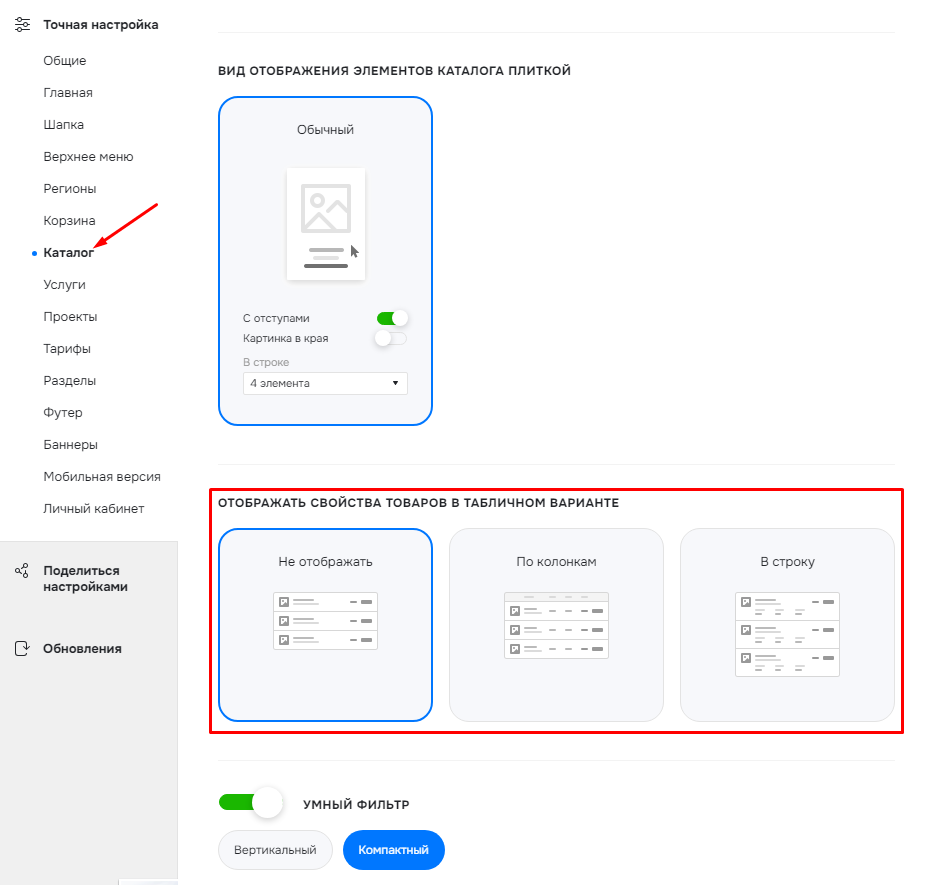The image size is (927, 885).
Task: Turn off the 'Умный фильтр' switch
Action: click(251, 803)
